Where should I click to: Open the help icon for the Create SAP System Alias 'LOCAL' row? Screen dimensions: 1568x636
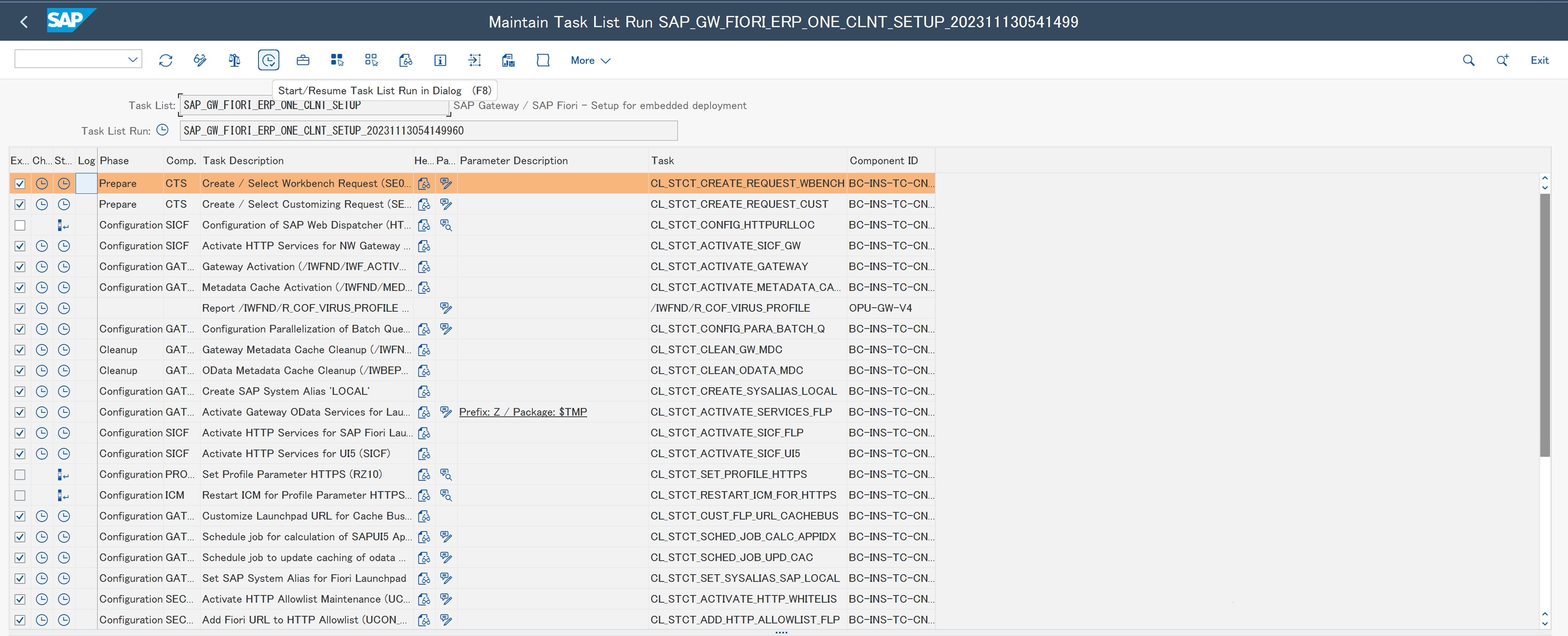pyautogui.click(x=424, y=391)
